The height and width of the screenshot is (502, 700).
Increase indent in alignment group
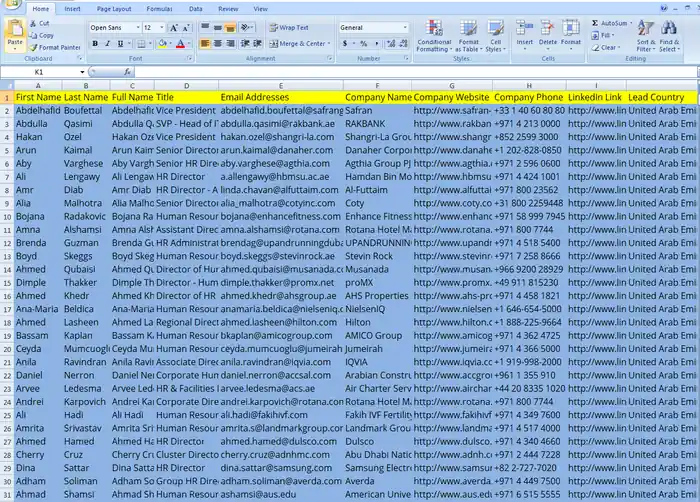(258, 44)
